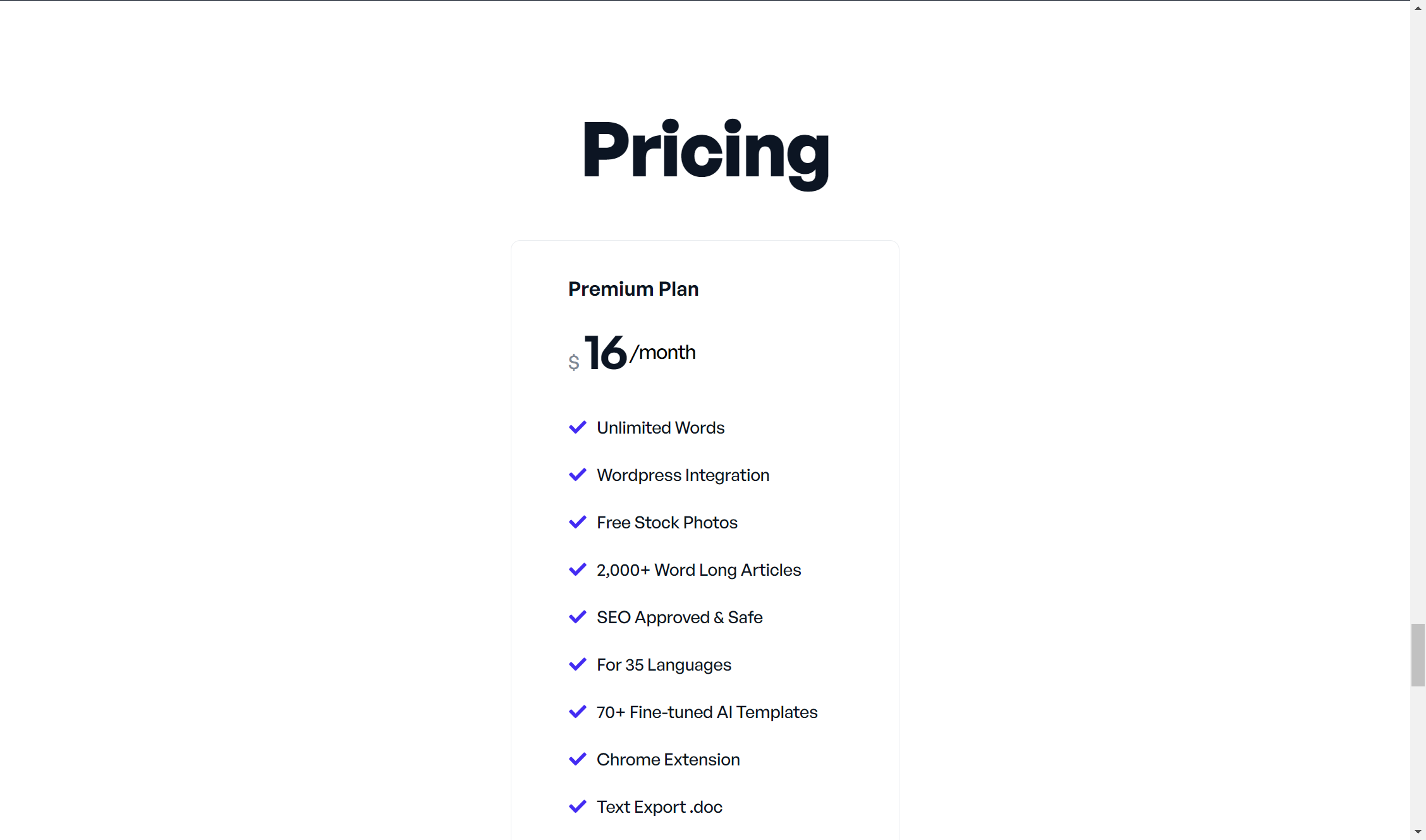Screen dimensions: 1426x840
Task: Select the Chrome Extension feature text
Action: 668,760
